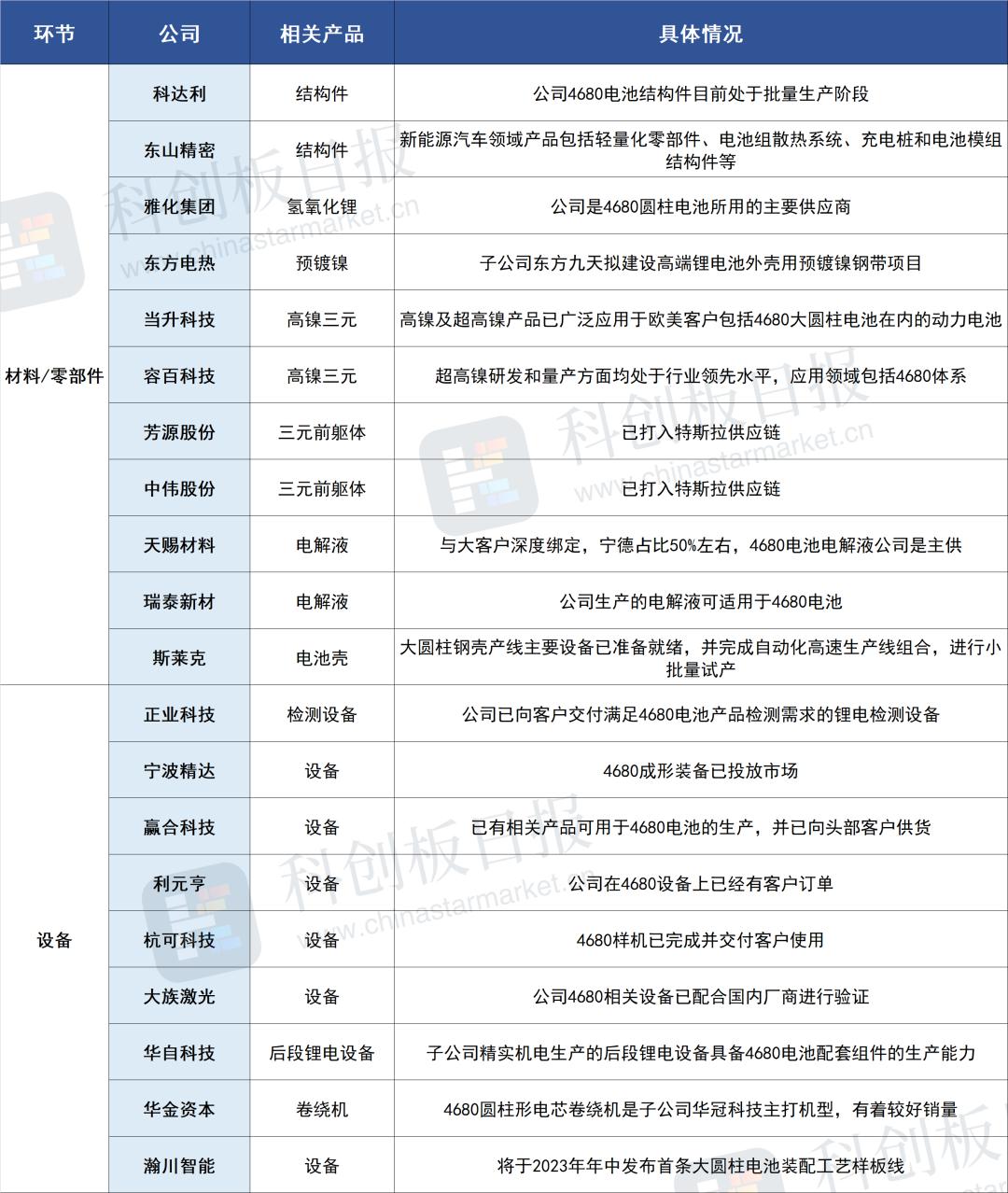Click the 环节 column header
The image size is (1008, 1193).
coord(54,34)
